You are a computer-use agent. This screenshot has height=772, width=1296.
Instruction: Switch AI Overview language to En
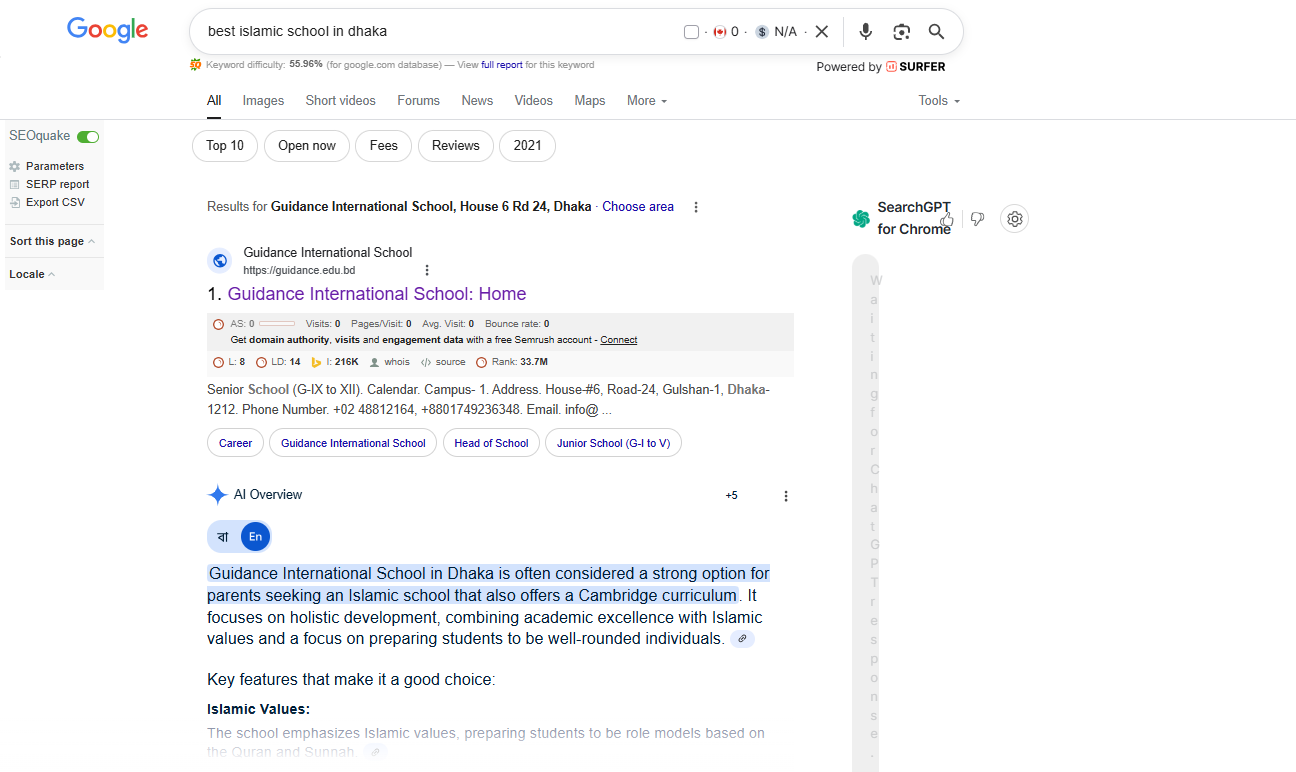click(255, 537)
